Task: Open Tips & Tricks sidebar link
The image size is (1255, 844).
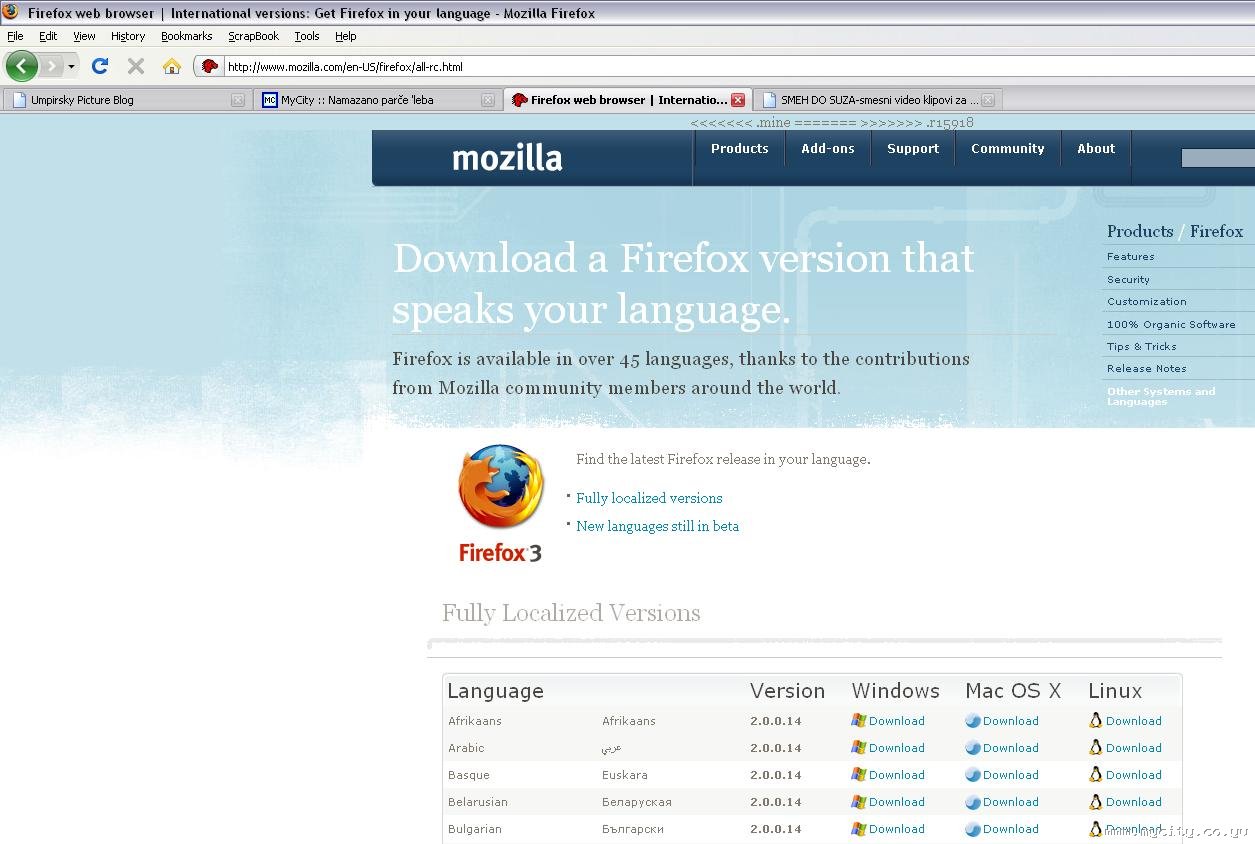Action: point(1141,347)
